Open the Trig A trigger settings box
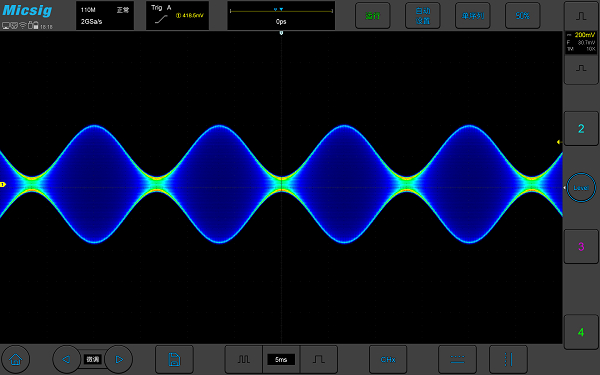The height and width of the screenshot is (375, 600). (x=178, y=16)
